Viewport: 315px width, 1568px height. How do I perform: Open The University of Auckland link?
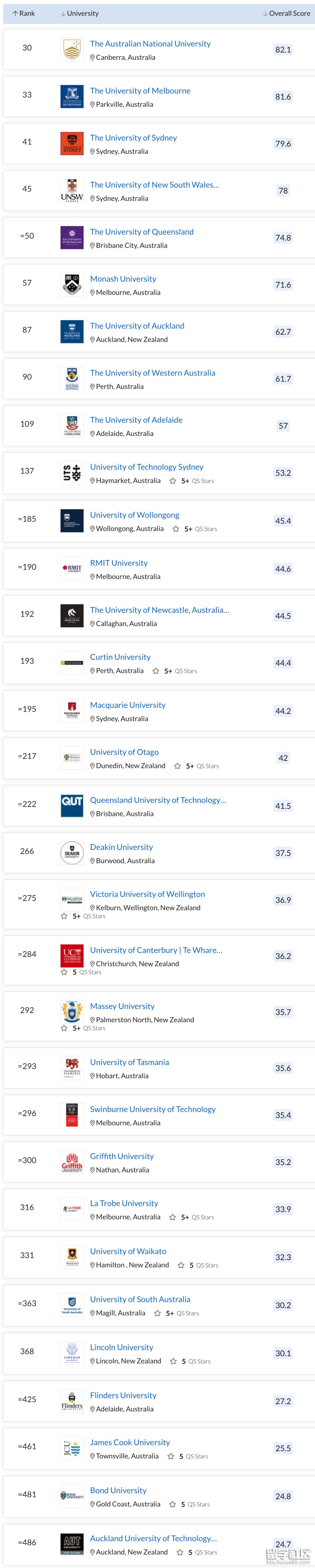pos(137,326)
